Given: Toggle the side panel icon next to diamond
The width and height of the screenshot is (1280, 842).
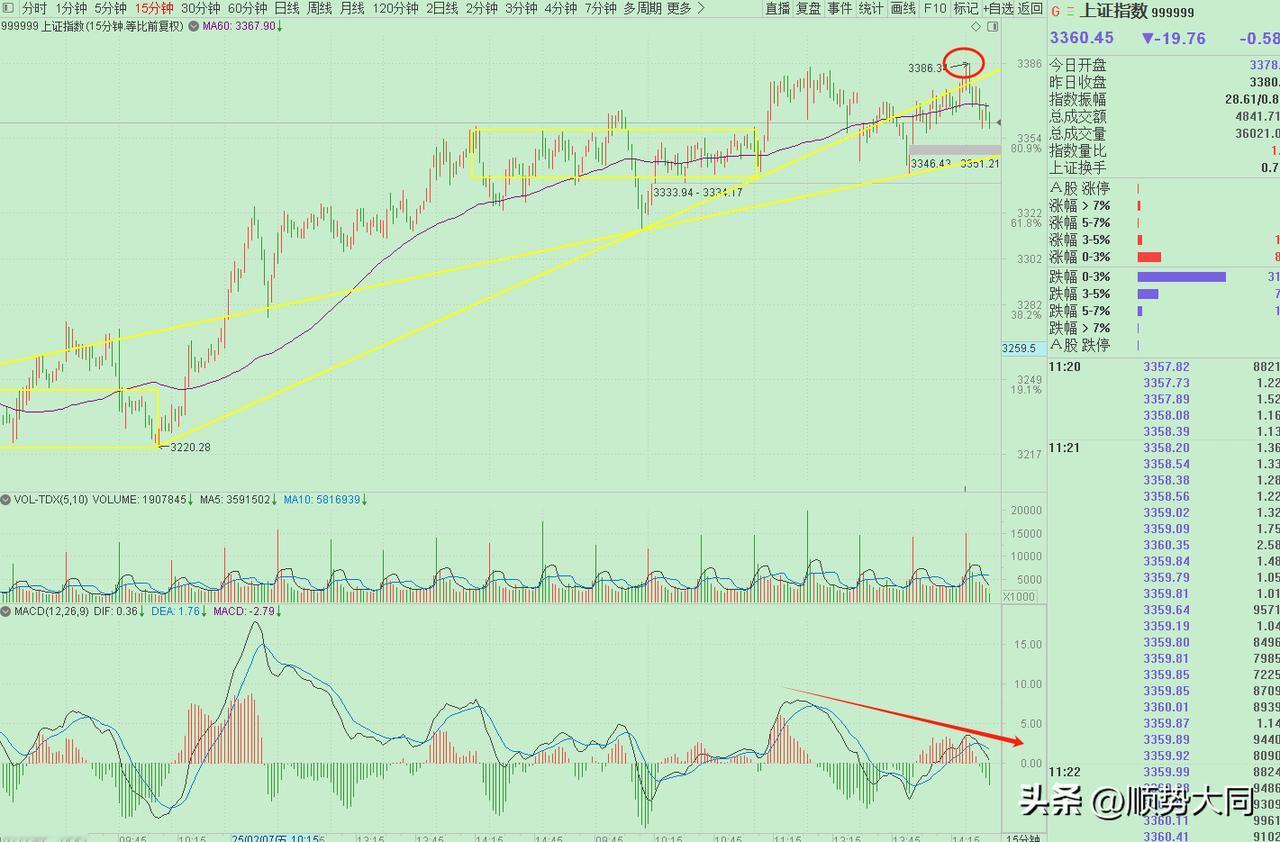Looking at the screenshot, I should click(x=992, y=26).
